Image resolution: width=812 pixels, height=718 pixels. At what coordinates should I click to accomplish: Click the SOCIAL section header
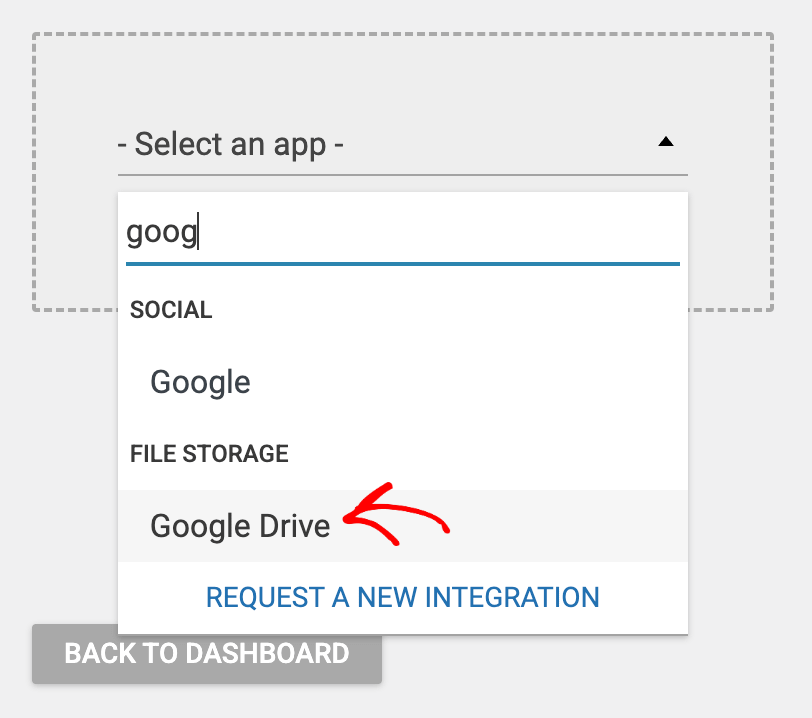(x=170, y=310)
